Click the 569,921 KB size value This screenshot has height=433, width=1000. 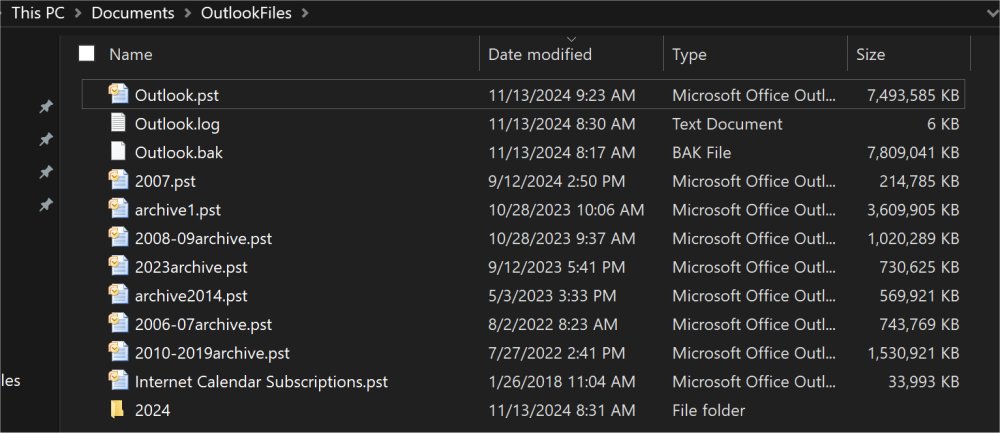(x=919, y=295)
